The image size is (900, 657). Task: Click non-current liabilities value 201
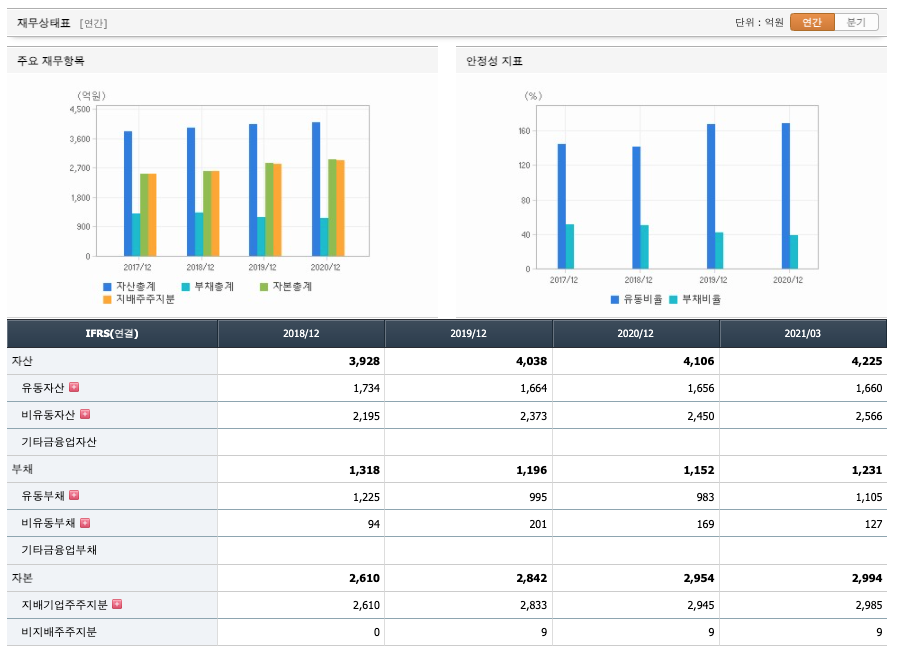pyautogui.click(x=538, y=524)
